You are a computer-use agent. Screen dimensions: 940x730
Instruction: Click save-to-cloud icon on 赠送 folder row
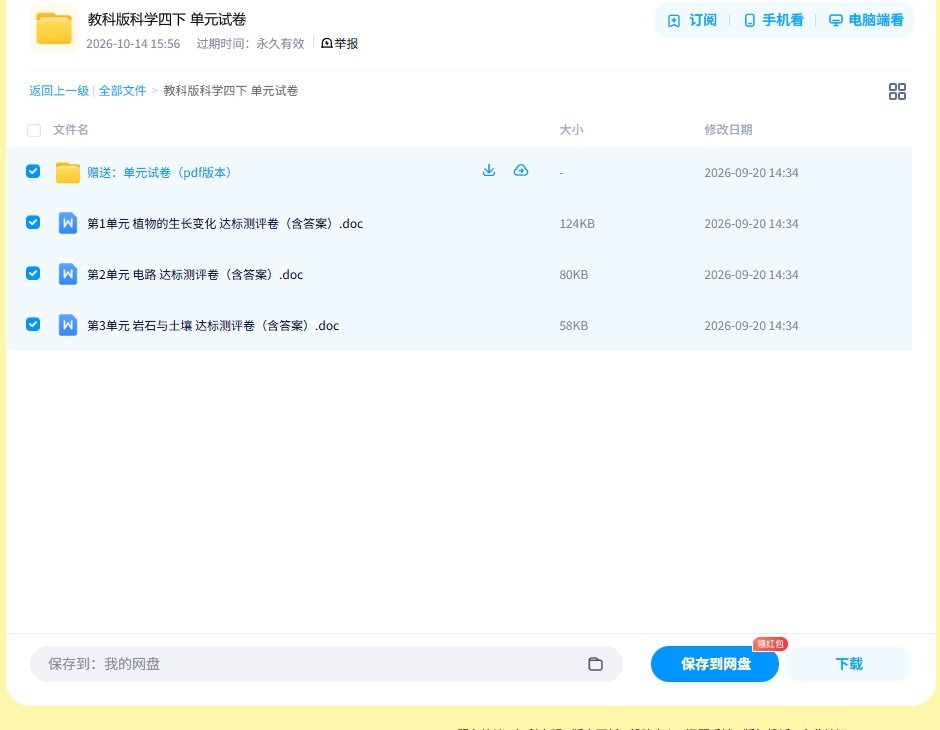click(x=520, y=170)
